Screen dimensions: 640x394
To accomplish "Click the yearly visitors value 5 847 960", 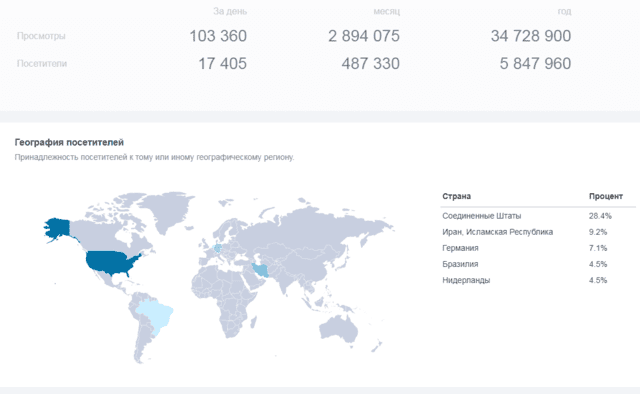I will click(x=535, y=64).
